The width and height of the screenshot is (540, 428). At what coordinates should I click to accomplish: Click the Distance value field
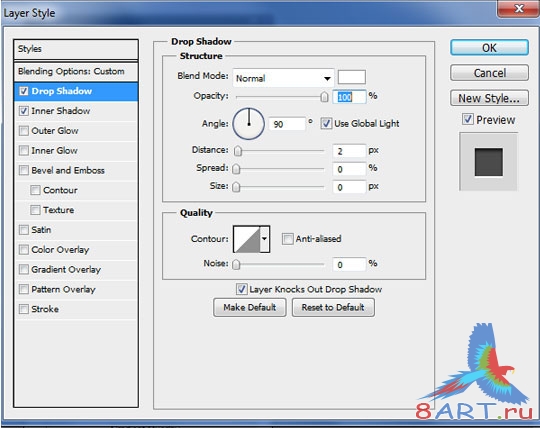(349, 151)
